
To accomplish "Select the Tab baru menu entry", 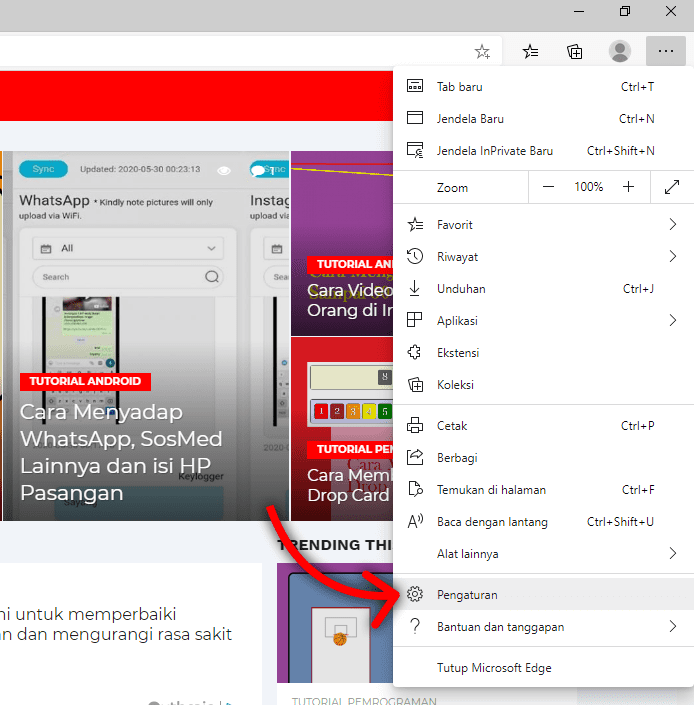I will [543, 86].
